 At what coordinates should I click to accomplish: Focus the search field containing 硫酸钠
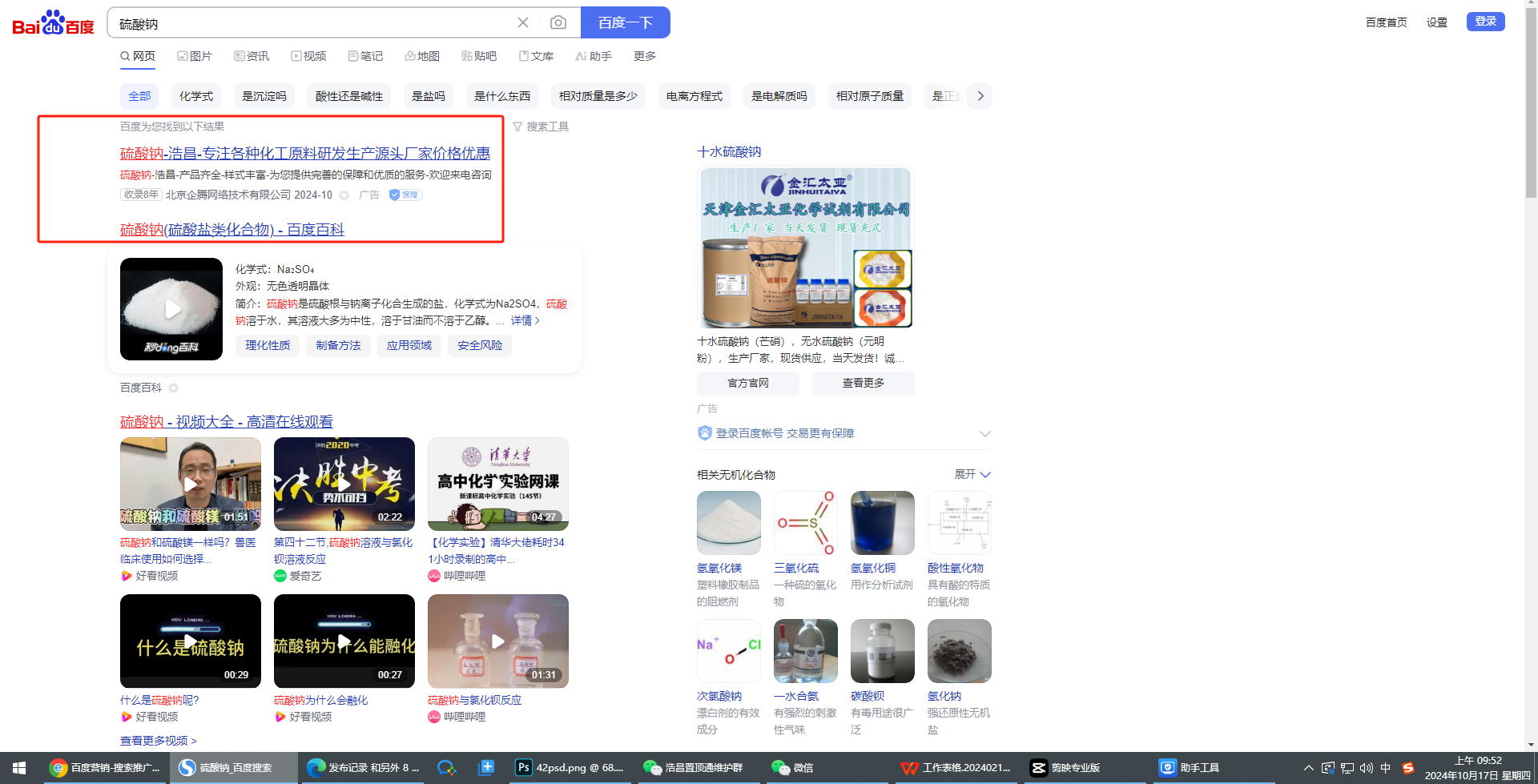click(312, 23)
